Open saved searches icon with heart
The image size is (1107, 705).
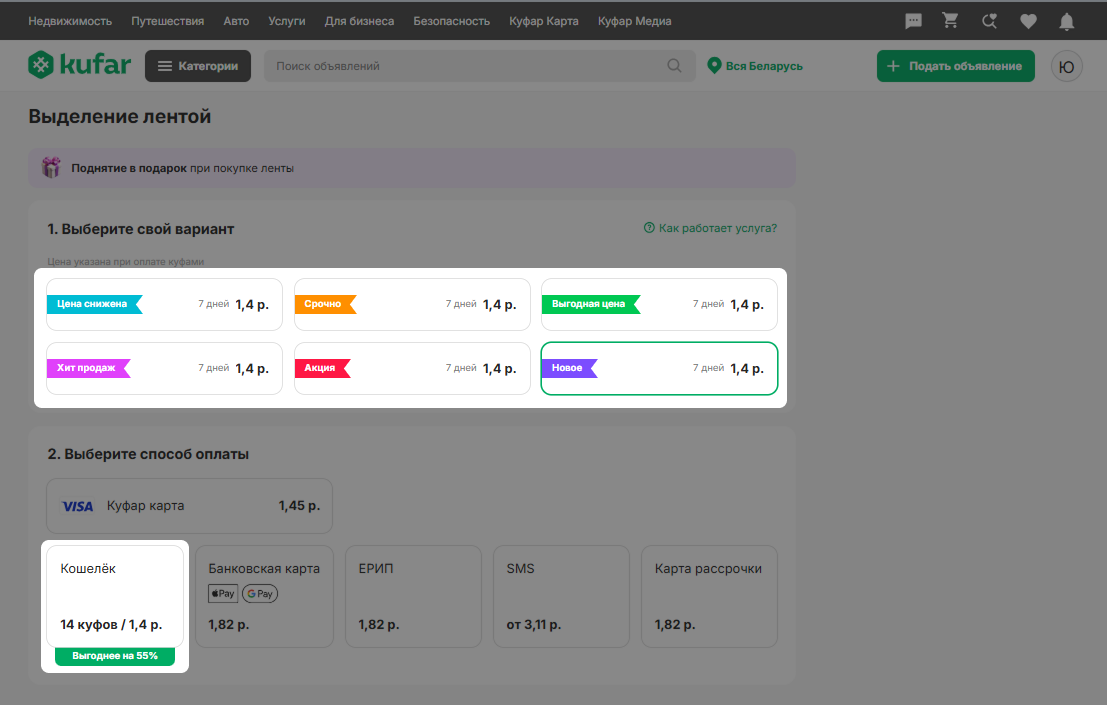point(989,21)
